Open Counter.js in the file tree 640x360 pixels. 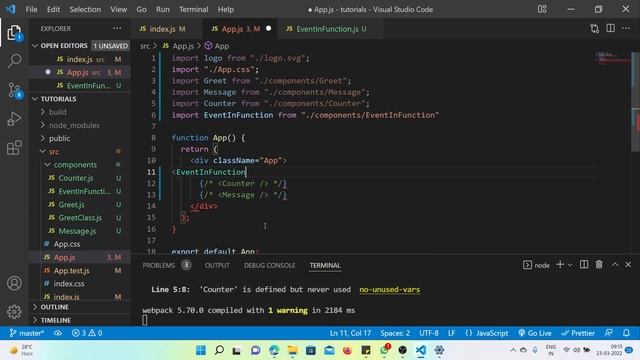pos(76,178)
